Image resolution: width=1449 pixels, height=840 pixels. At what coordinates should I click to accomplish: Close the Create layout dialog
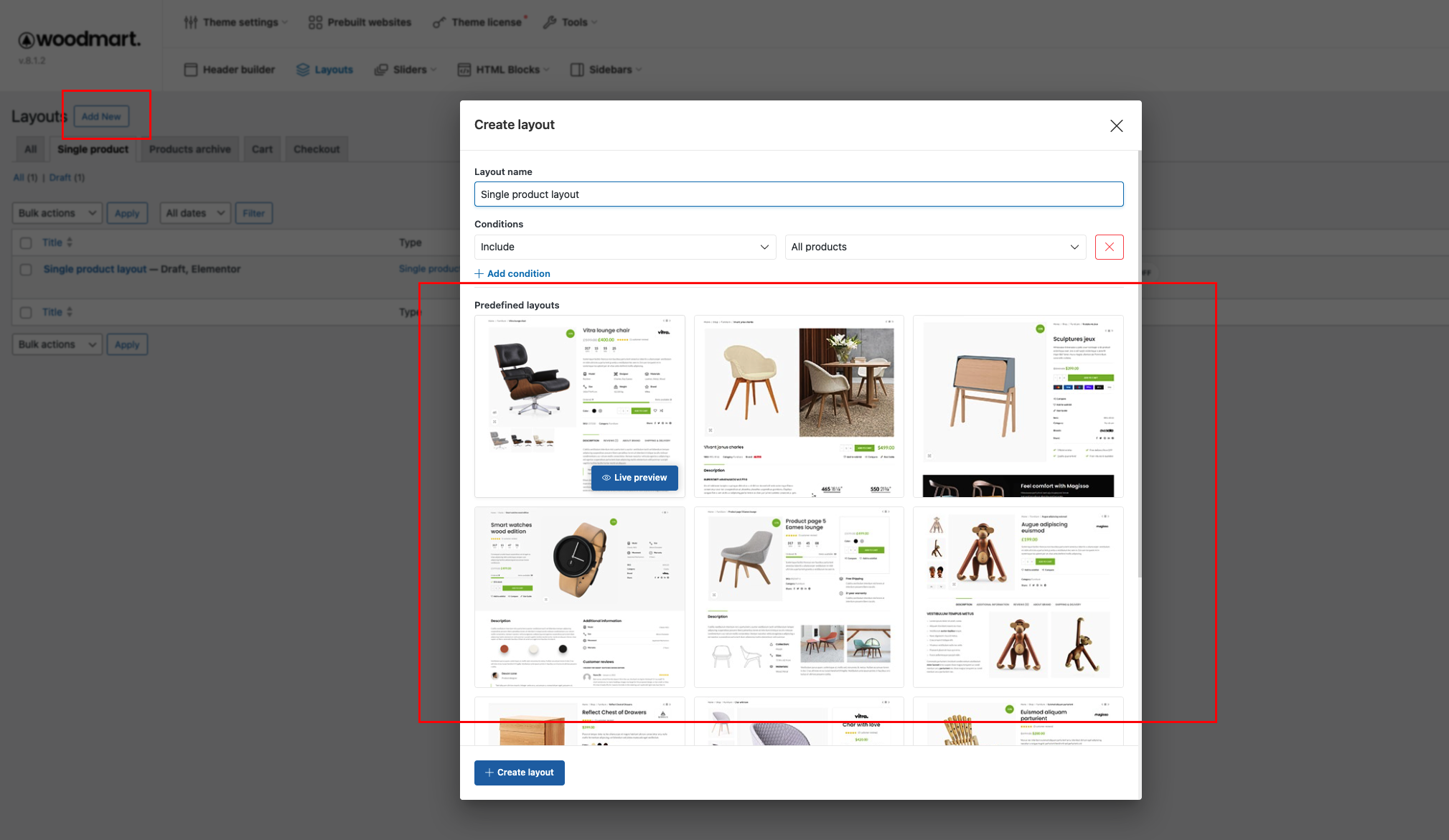(x=1116, y=126)
